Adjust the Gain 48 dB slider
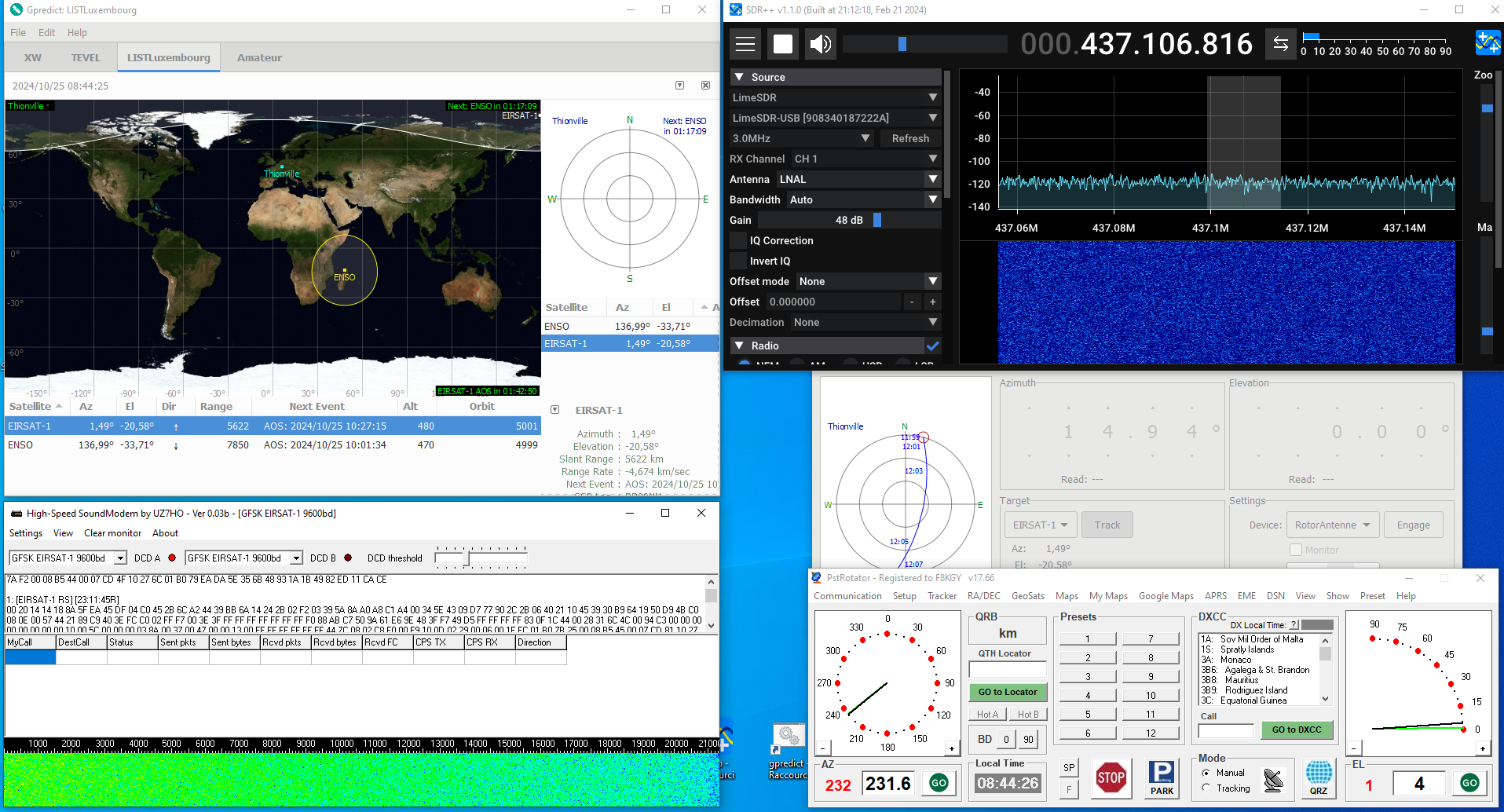This screenshot has width=1504, height=812. [x=849, y=220]
